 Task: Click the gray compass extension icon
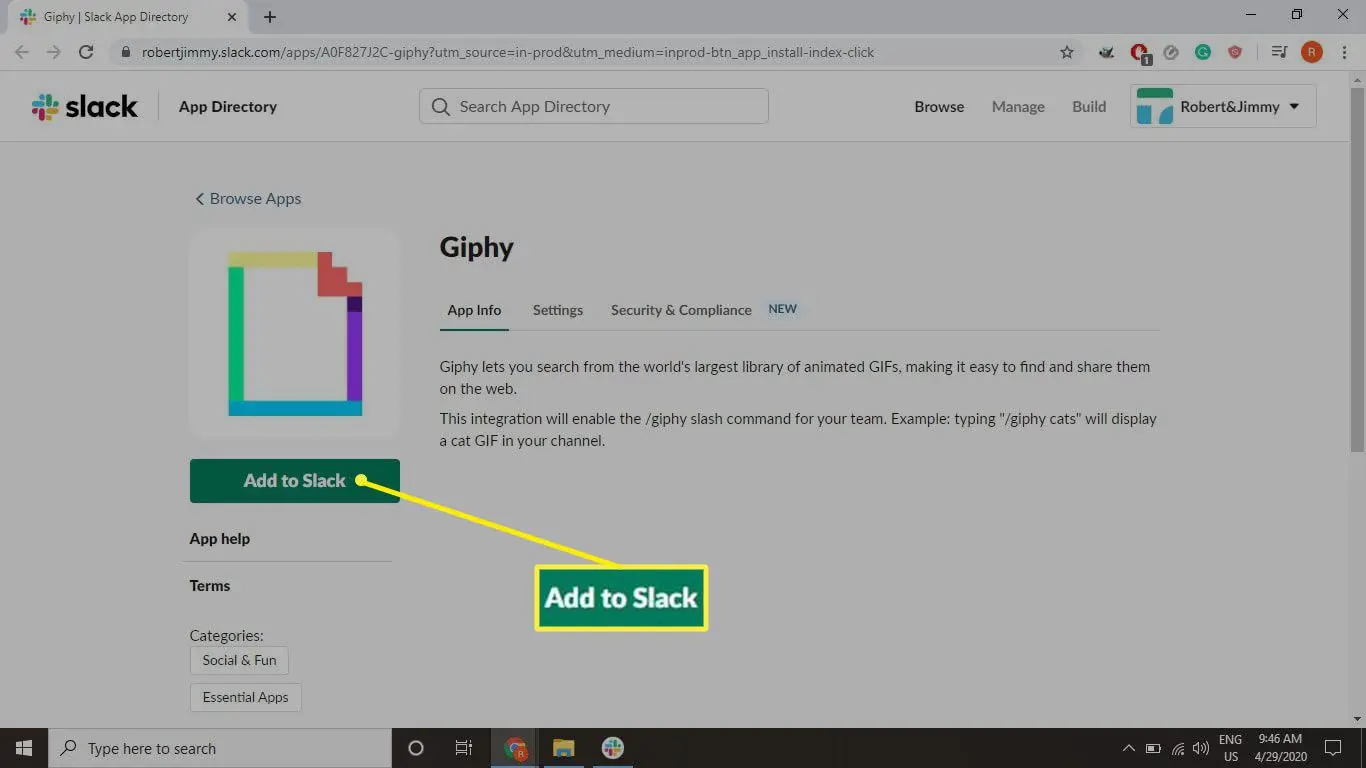click(x=1171, y=52)
